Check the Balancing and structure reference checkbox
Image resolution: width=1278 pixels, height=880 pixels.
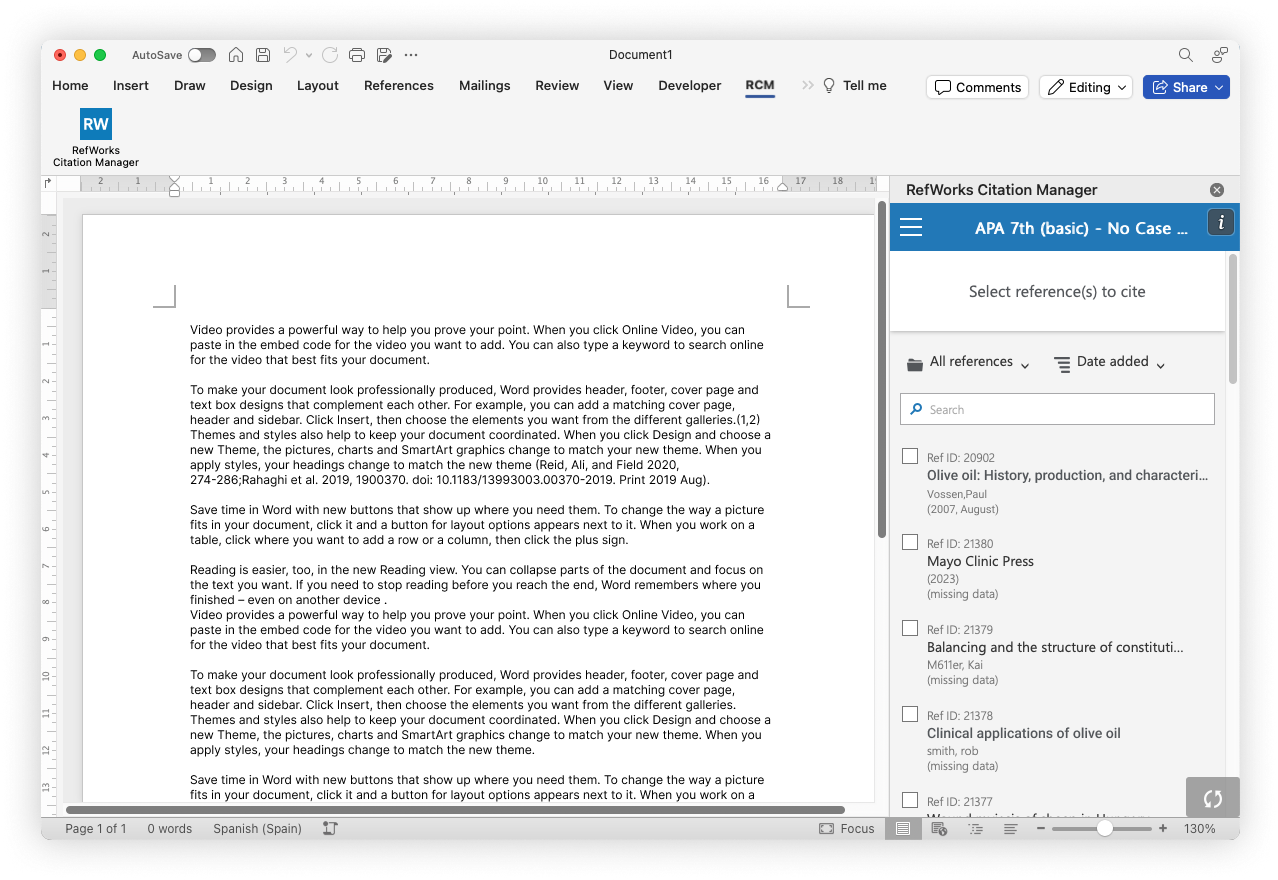[910, 628]
